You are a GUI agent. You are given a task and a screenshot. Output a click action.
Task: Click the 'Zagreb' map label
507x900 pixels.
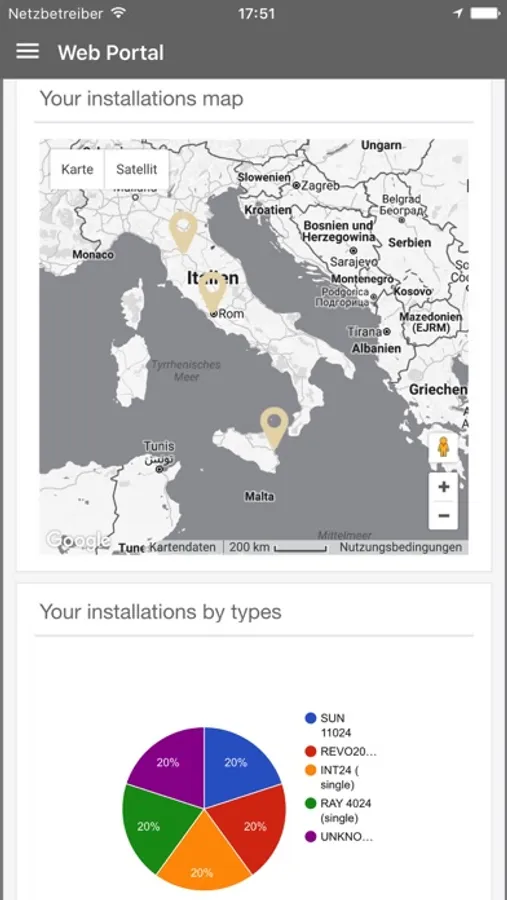pyautogui.click(x=320, y=185)
